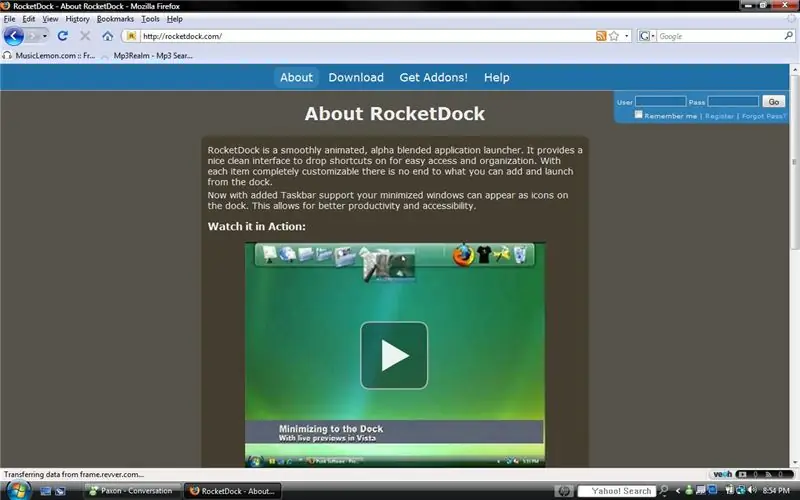The image size is (800, 500).
Task: Go to the Download page
Action: point(356,78)
